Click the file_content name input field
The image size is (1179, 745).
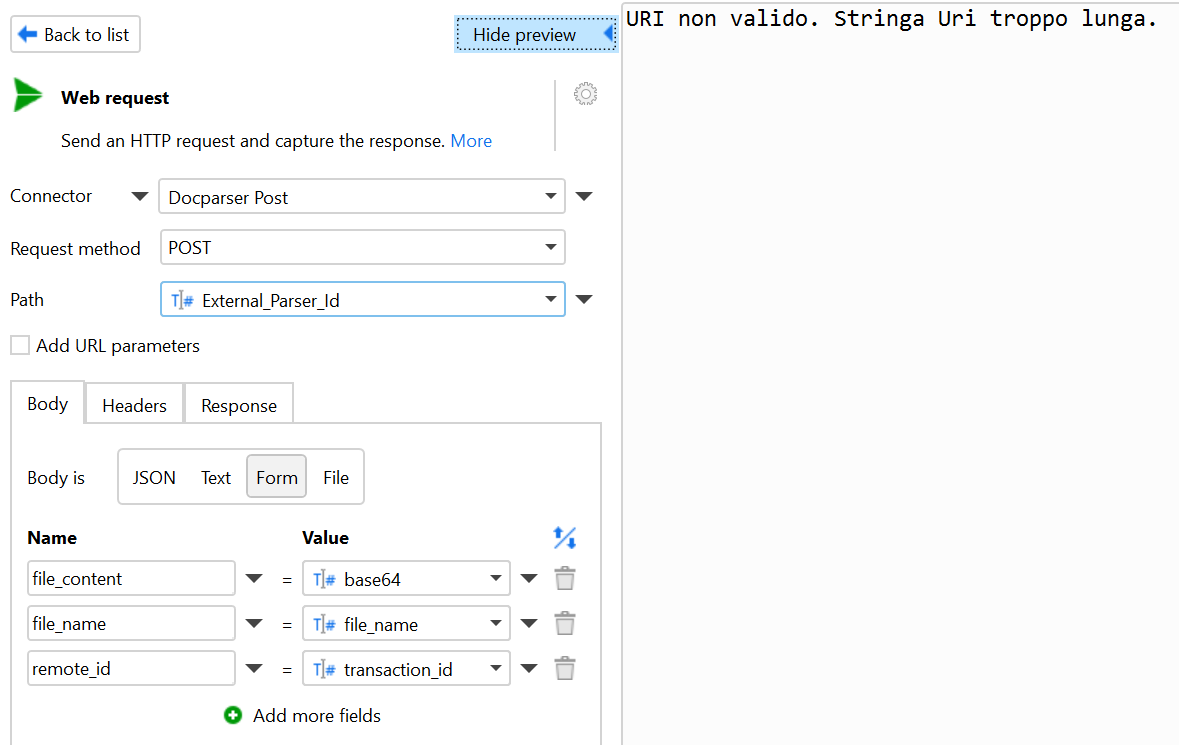pyautogui.click(x=132, y=578)
